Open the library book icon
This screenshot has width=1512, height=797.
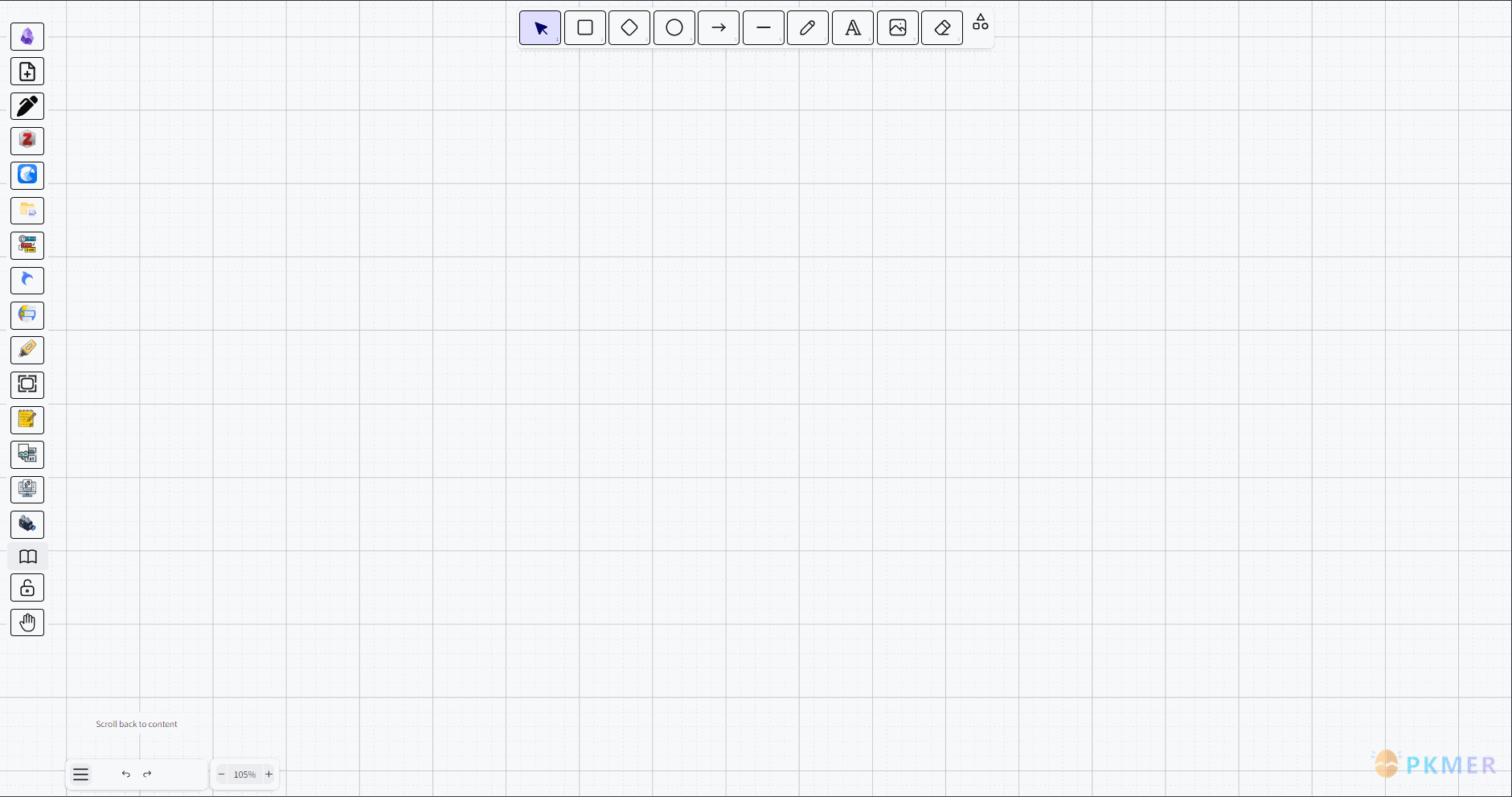28,557
